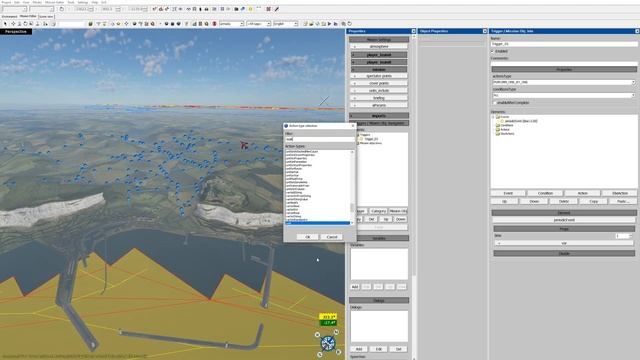Image resolution: width=640 pixels, height=360 pixels.
Task: Click the red aircraft marker in viewport
Action: [x=244, y=145]
